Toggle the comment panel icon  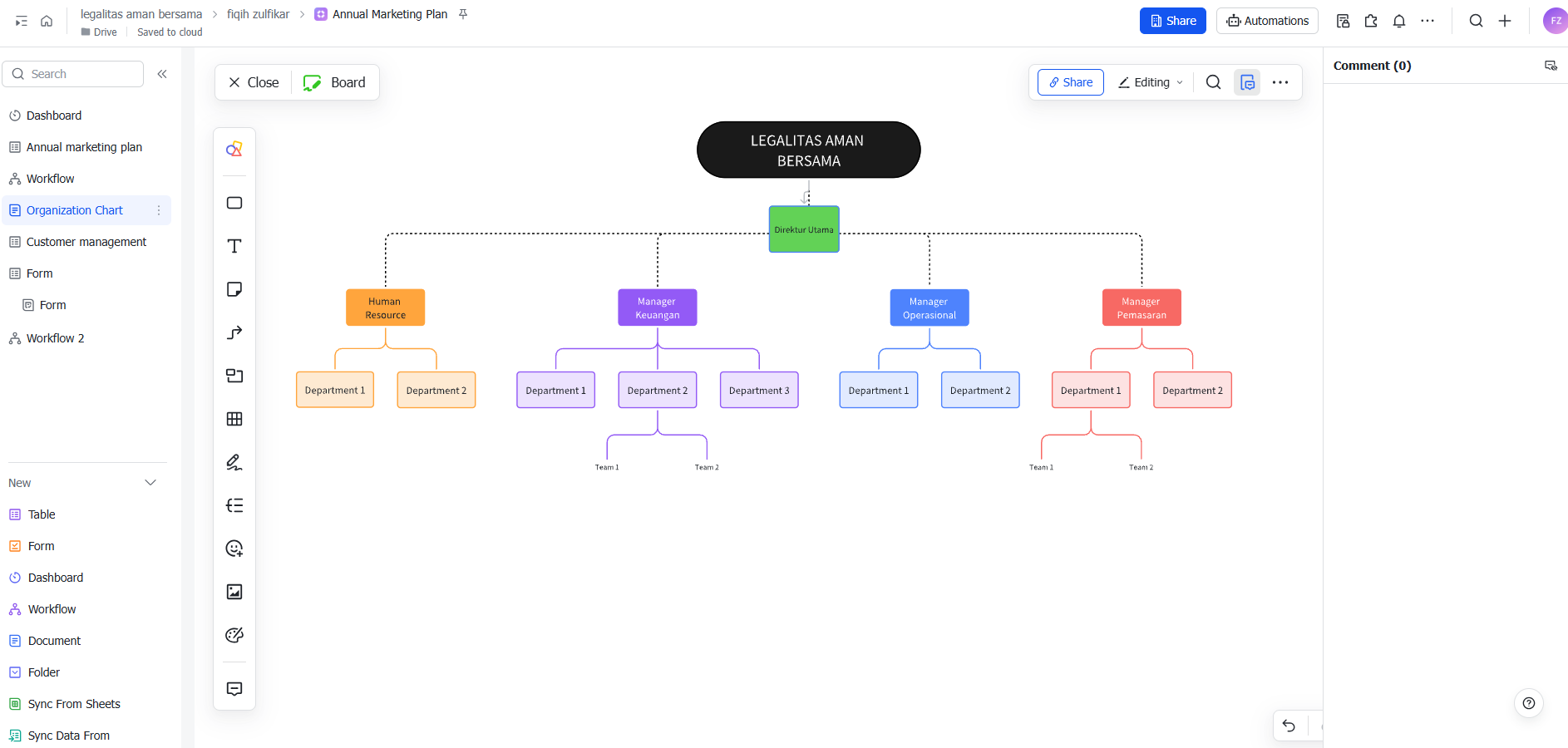[1247, 82]
